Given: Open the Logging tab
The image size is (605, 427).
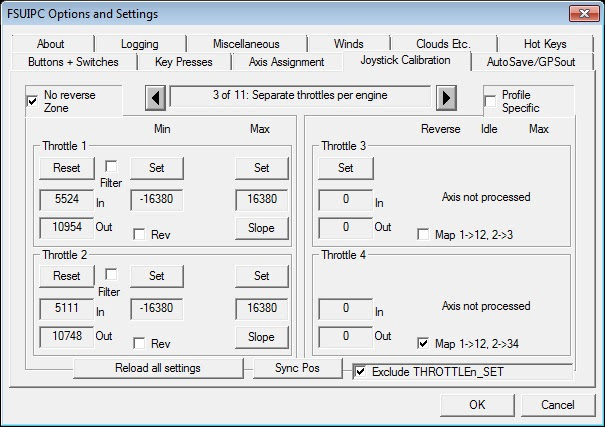Looking at the screenshot, I should [x=140, y=44].
